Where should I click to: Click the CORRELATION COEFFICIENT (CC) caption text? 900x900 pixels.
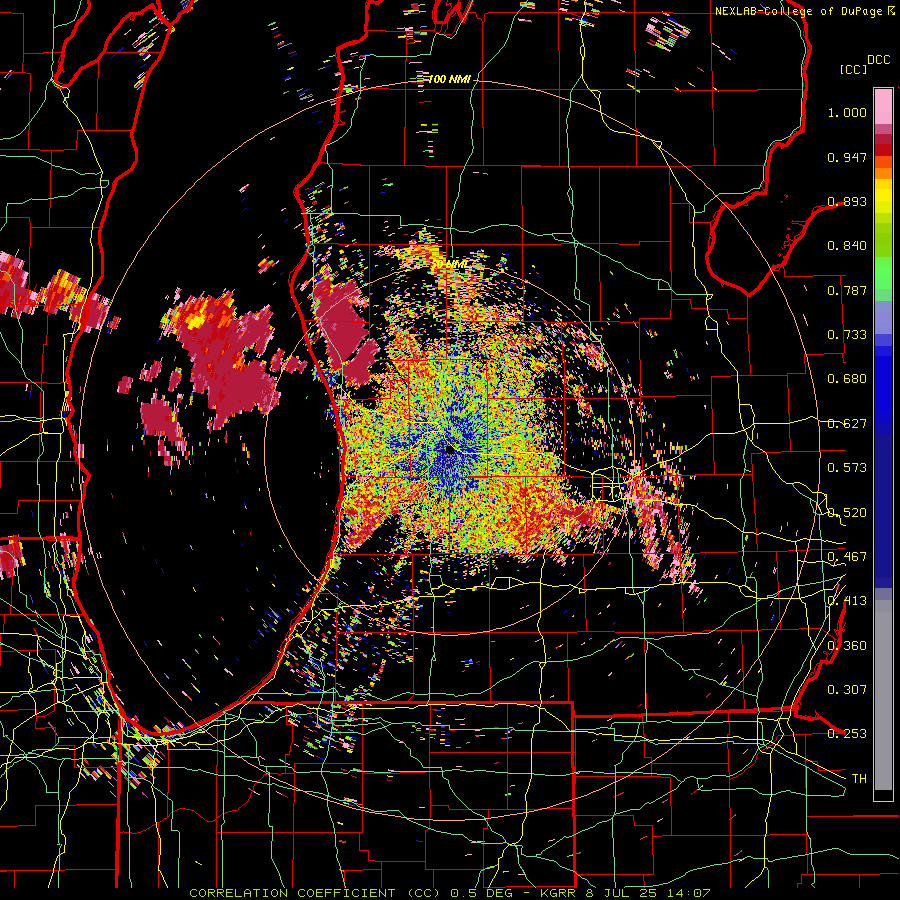pos(315,893)
